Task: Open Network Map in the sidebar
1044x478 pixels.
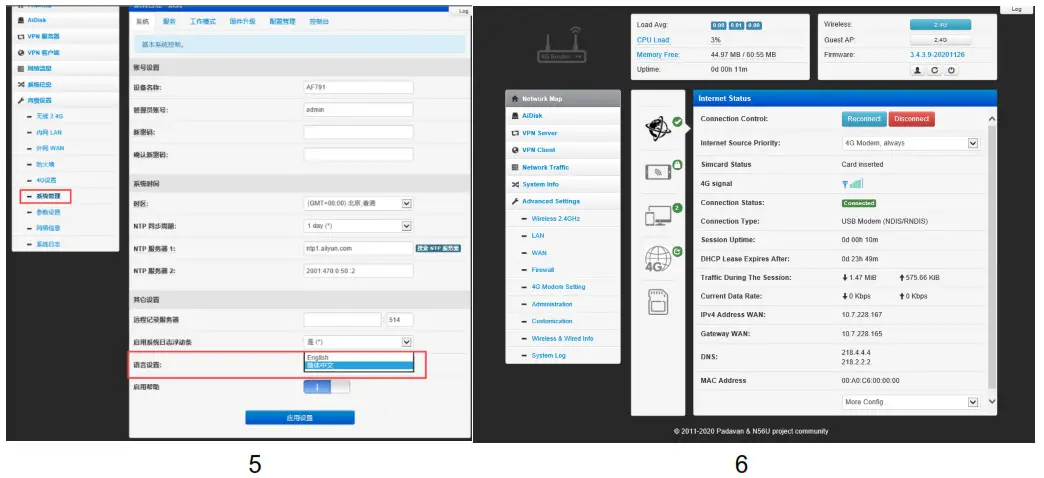Action: pyautogui.click(x=563, y=99)
